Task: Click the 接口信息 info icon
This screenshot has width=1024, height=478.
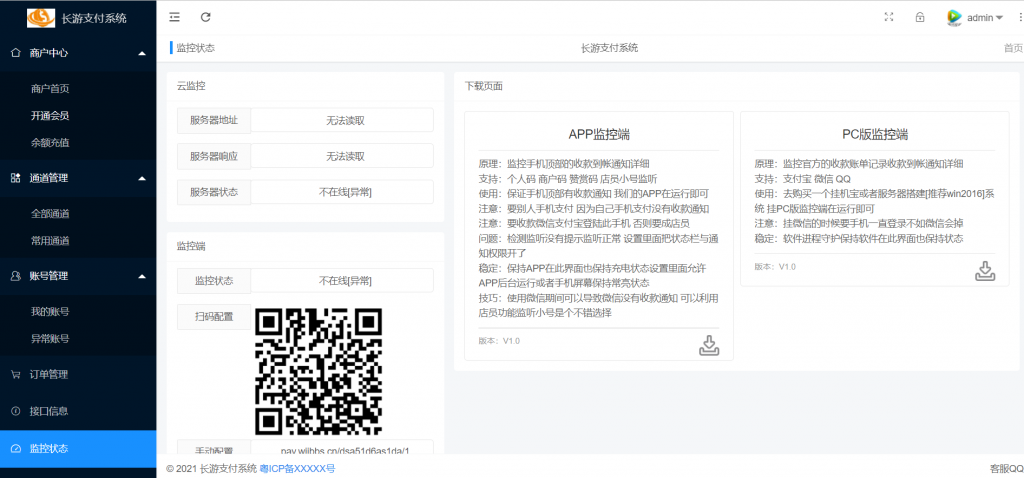Action: point(16,411)
